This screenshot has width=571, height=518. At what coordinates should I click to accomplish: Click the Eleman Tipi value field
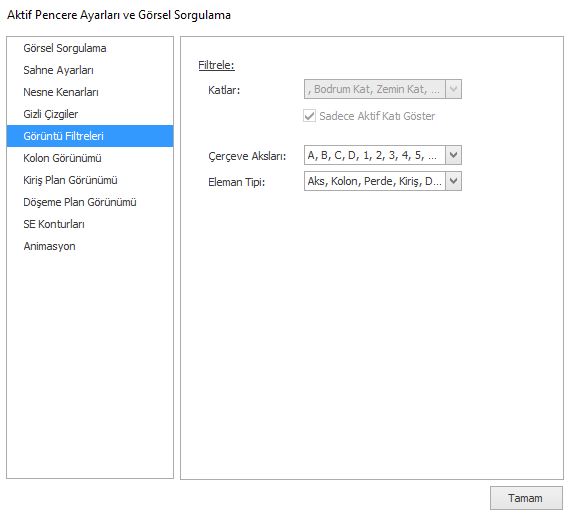pyautogui.click(x=375, y=181)
